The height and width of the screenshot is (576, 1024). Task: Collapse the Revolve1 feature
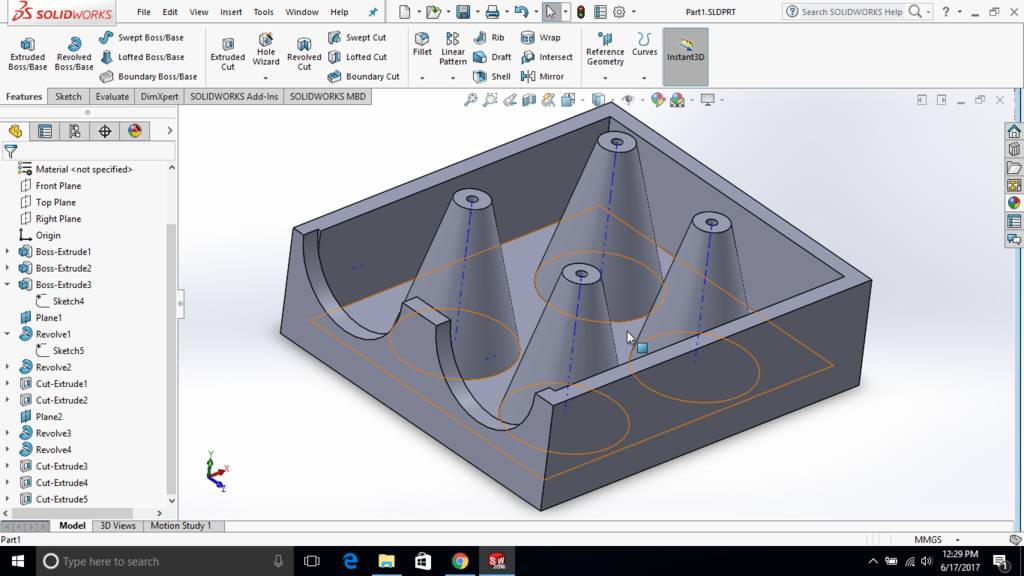(7, 334)
